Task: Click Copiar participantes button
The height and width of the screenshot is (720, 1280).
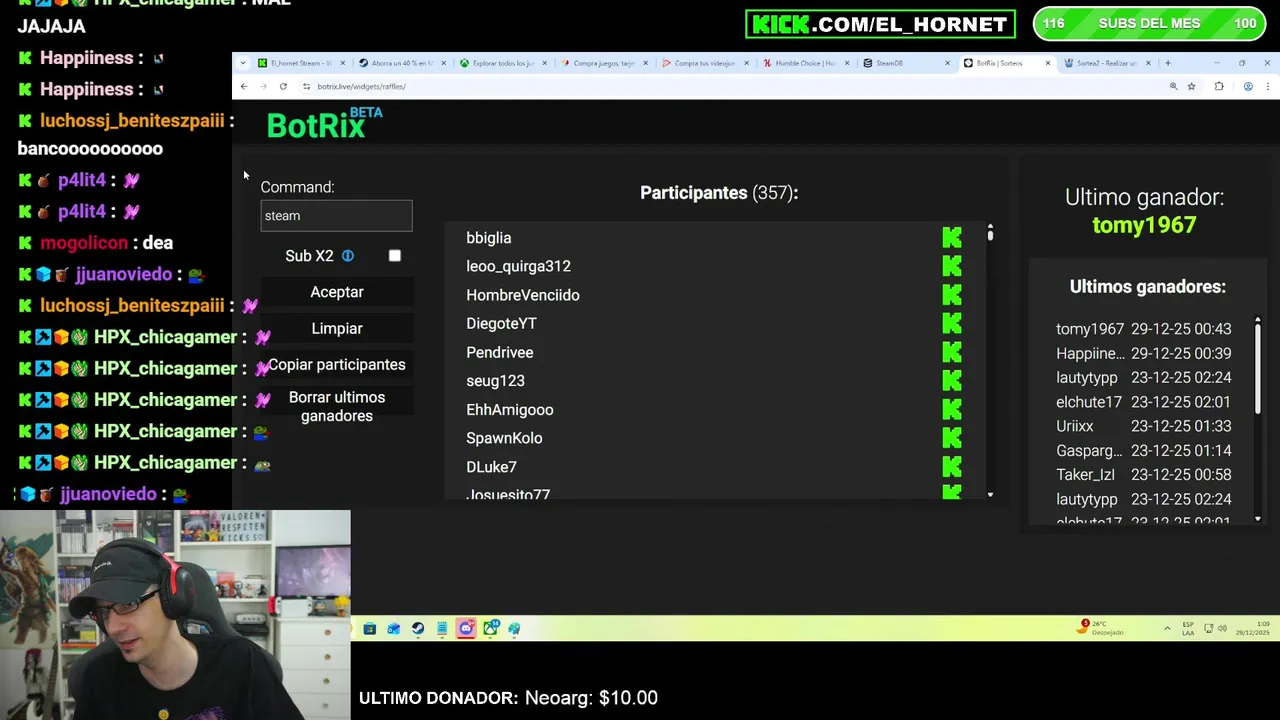Action: pos(337,365)
